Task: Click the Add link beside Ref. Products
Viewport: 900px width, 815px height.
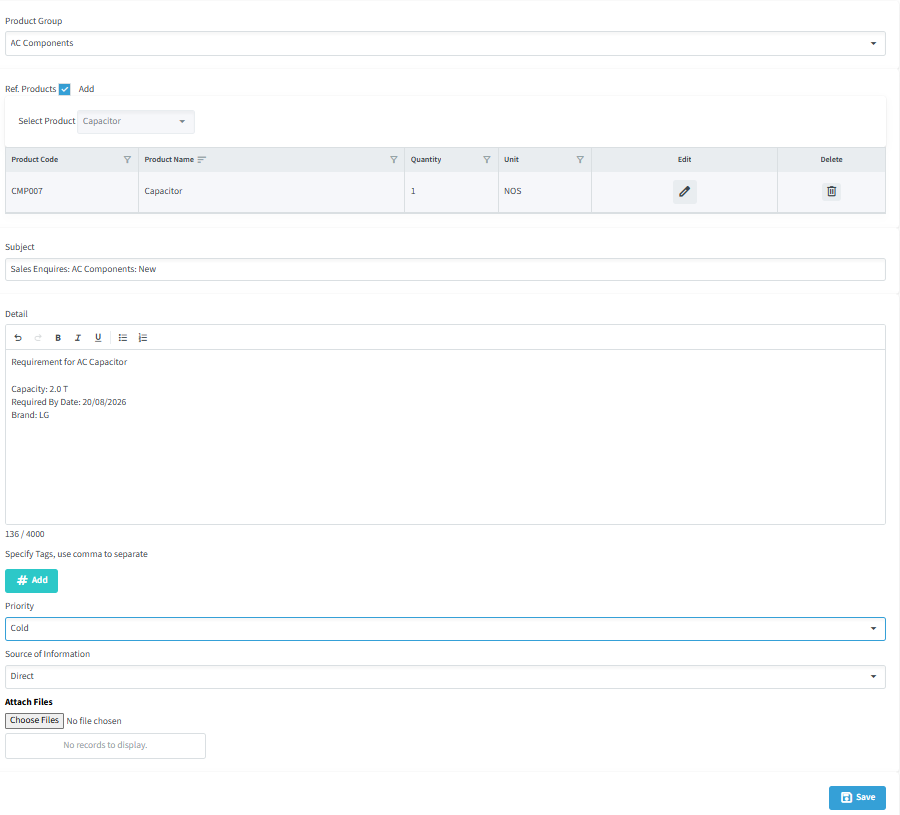Action: pos(86,89)
